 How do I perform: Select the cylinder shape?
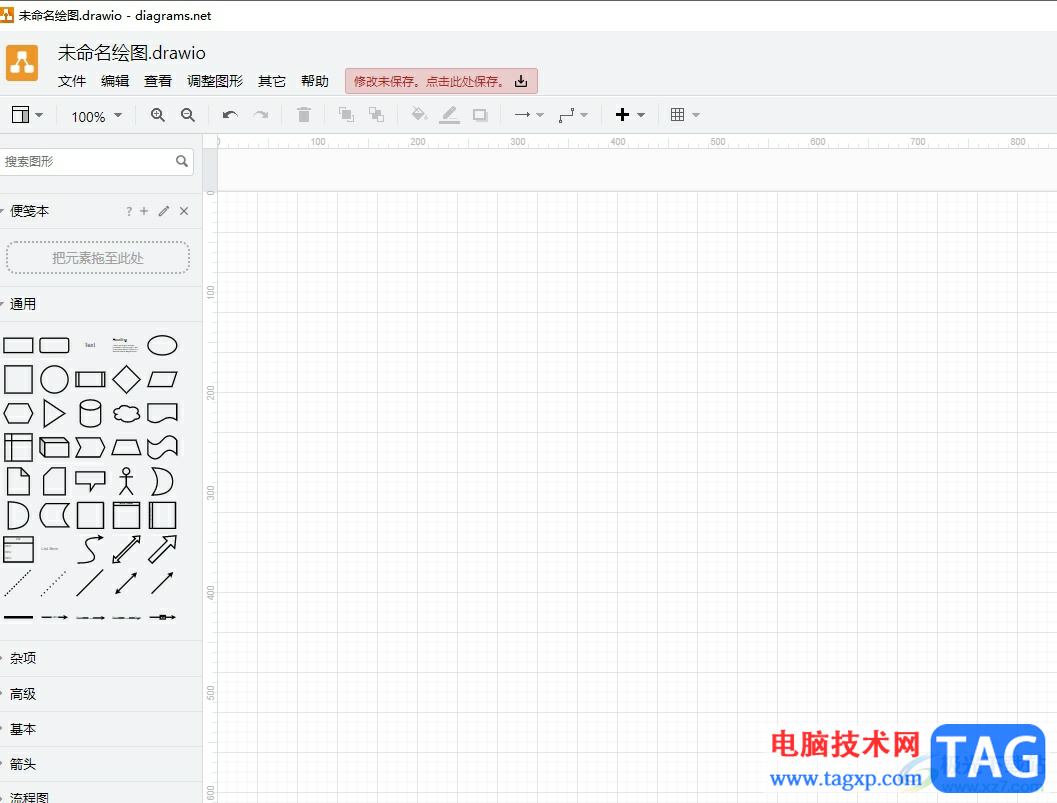click(x=90, y=413)
